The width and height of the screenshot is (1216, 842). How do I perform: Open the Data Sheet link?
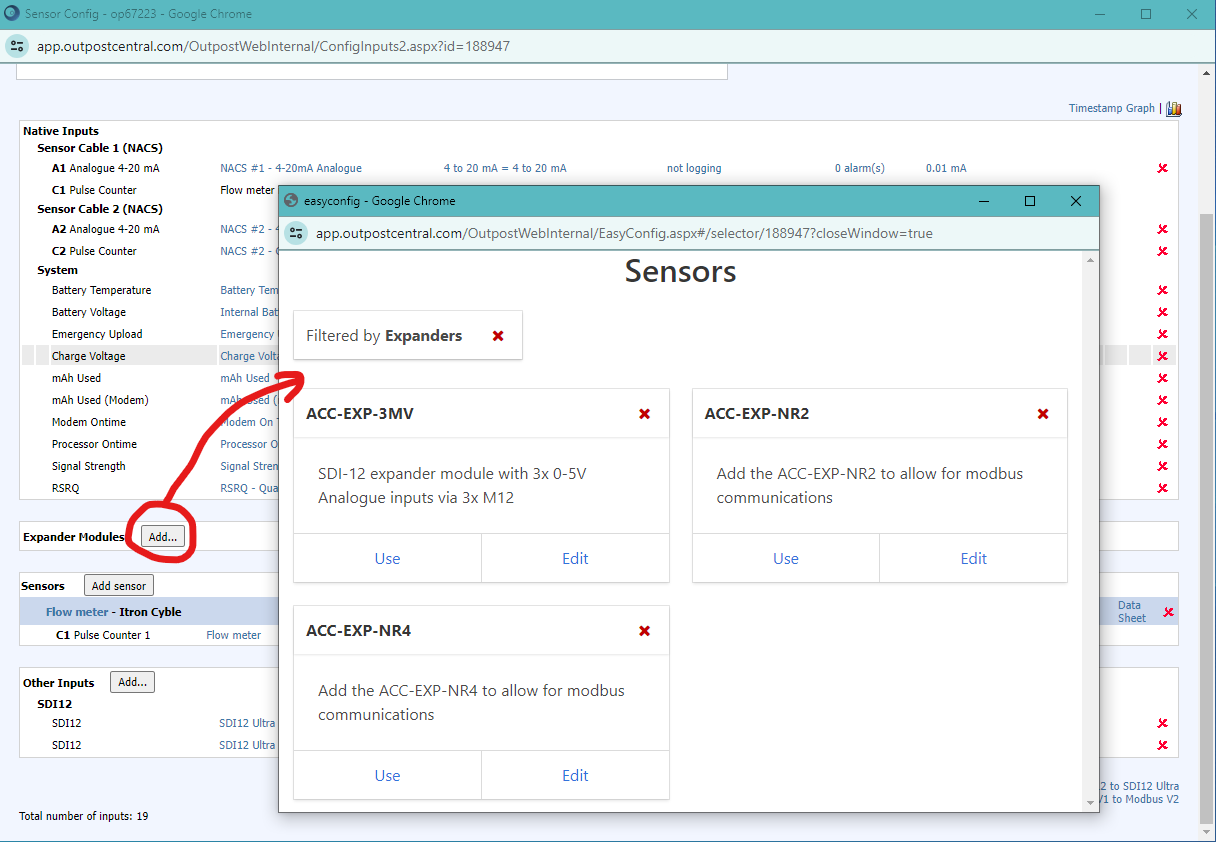click(x=1131, y=612)
